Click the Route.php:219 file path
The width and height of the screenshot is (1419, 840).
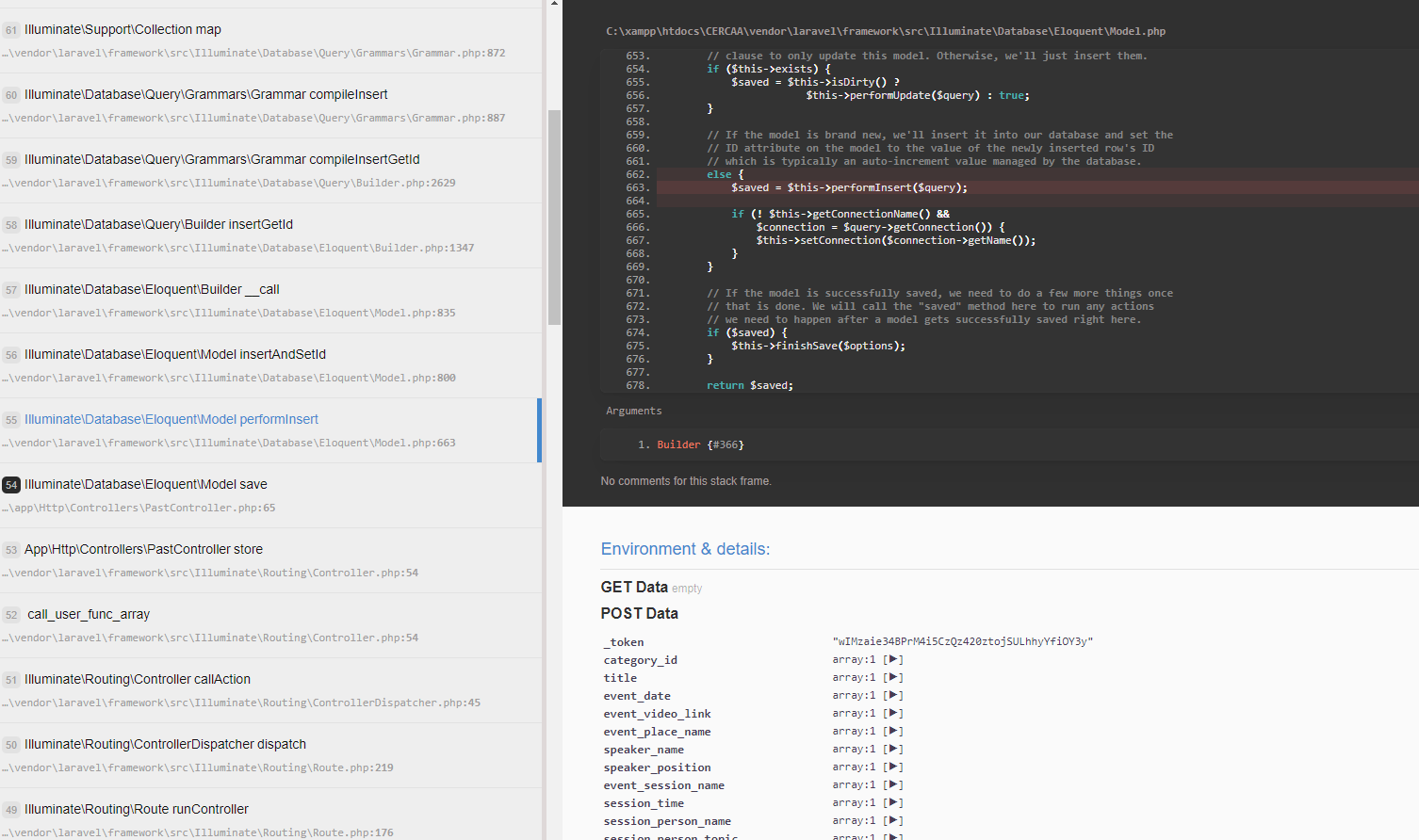coord(198,768)
